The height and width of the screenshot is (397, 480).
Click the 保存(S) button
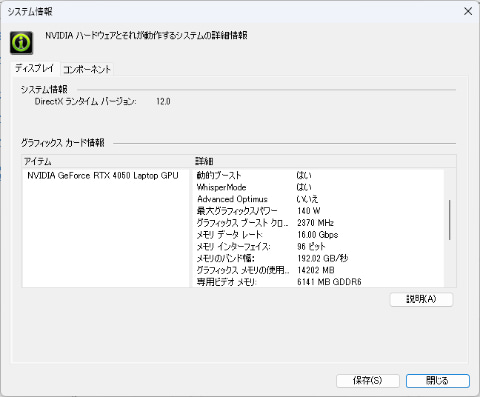tap(368, 380)
